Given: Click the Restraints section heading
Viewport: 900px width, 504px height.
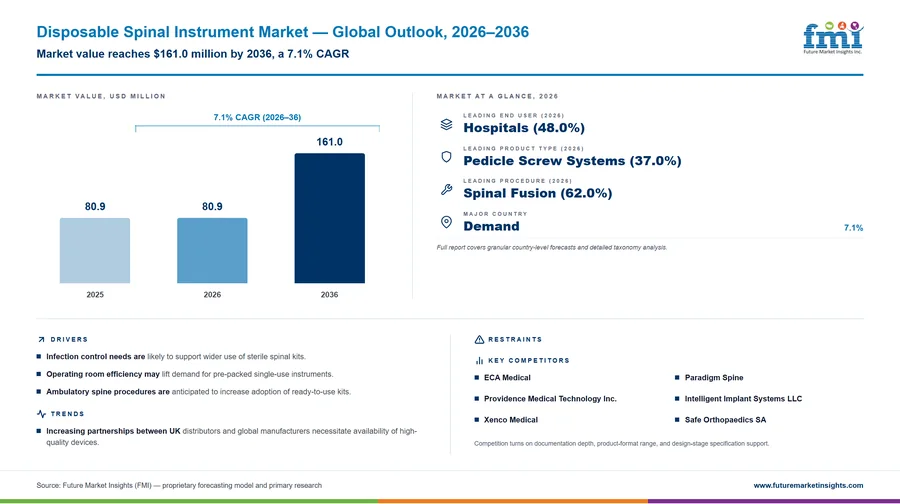Looking at the screenshot, I should [x=515, y=340].
